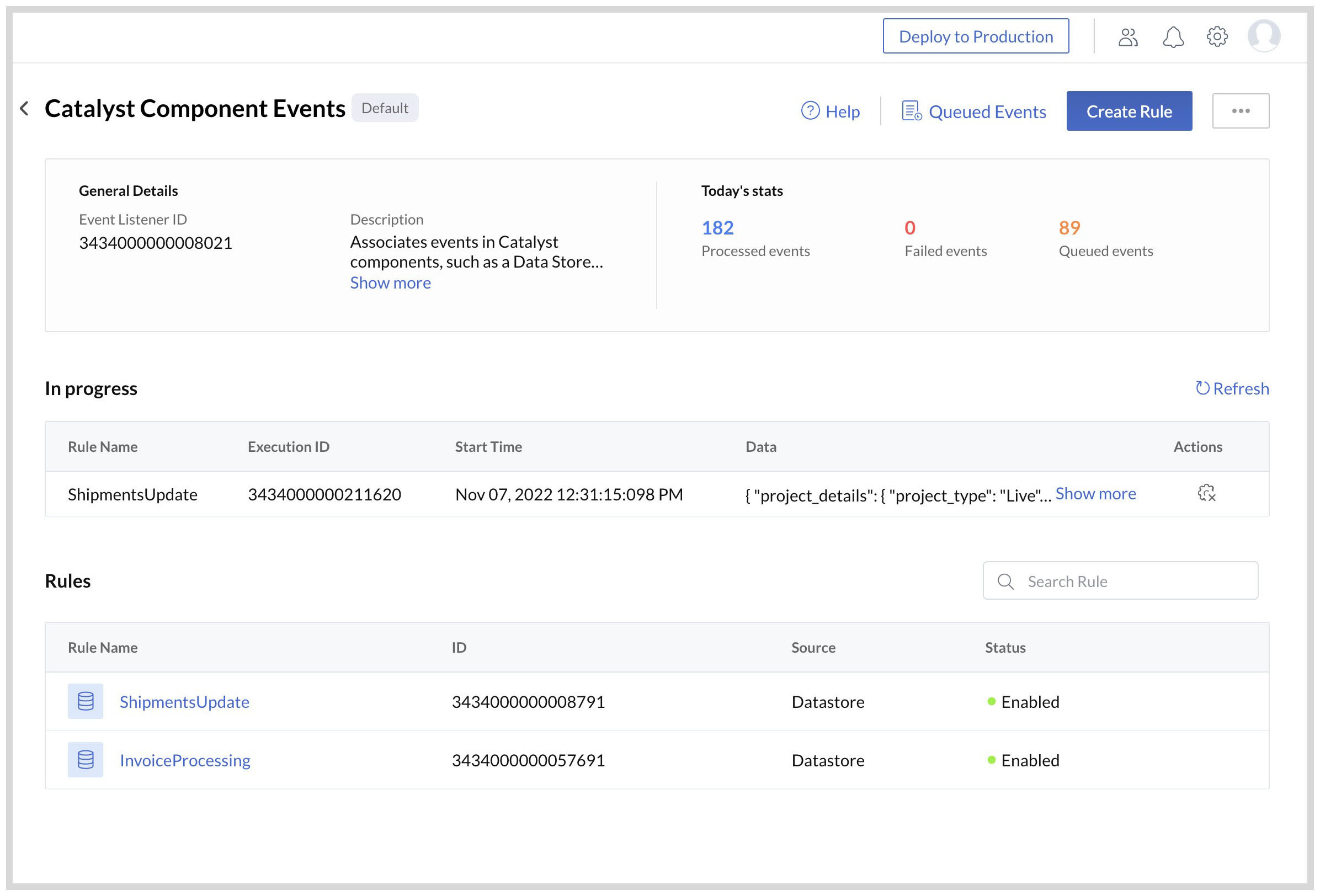
Task: Open the settings gear icon
Action: coord(1218,36)
